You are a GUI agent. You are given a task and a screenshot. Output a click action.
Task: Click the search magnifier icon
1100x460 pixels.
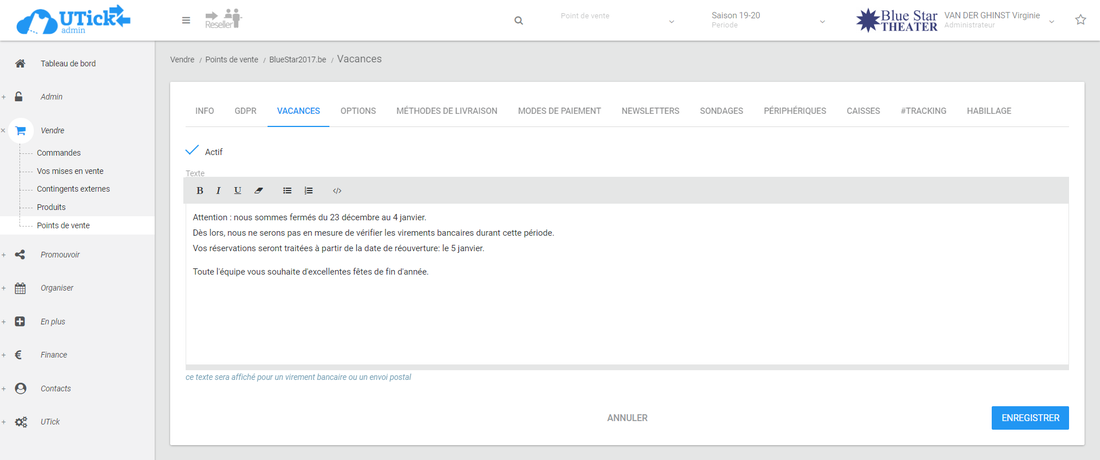click(x=518, y=20)
